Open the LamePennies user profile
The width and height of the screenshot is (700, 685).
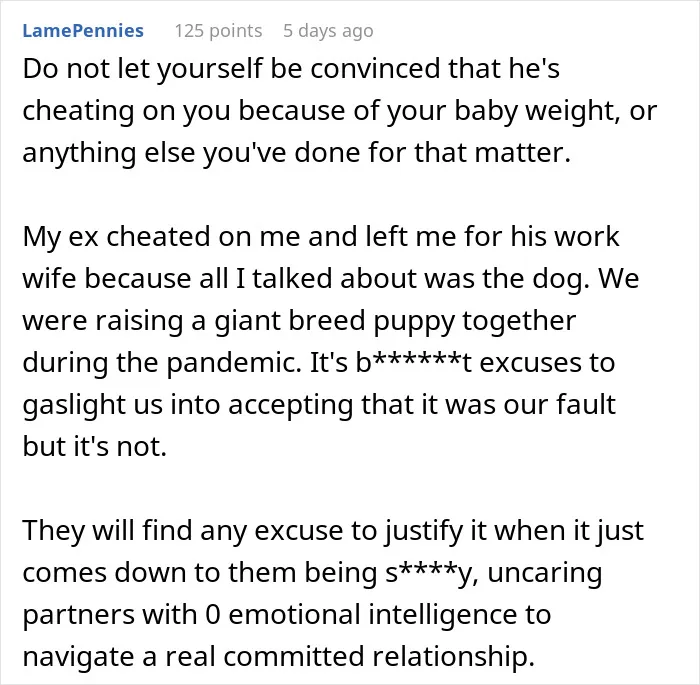pyautogui.click(x=83, y=31)
